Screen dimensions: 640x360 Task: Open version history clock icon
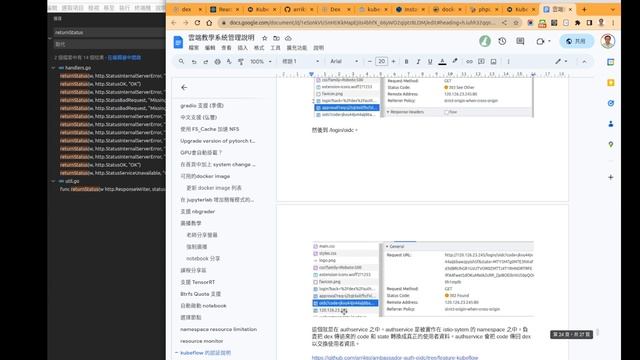click(502, 41)
